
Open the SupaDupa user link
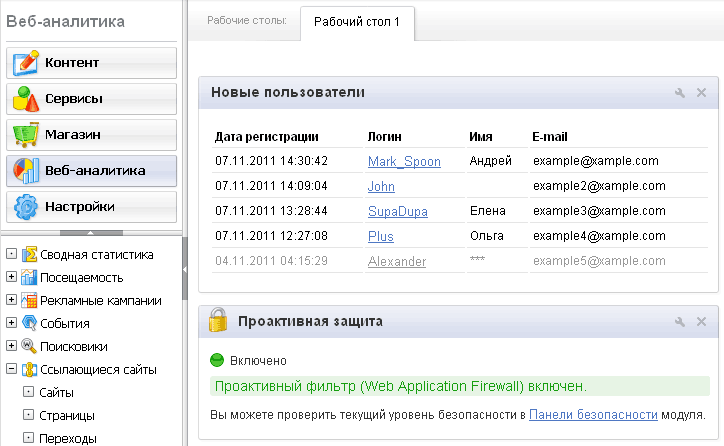pos(398,211)
